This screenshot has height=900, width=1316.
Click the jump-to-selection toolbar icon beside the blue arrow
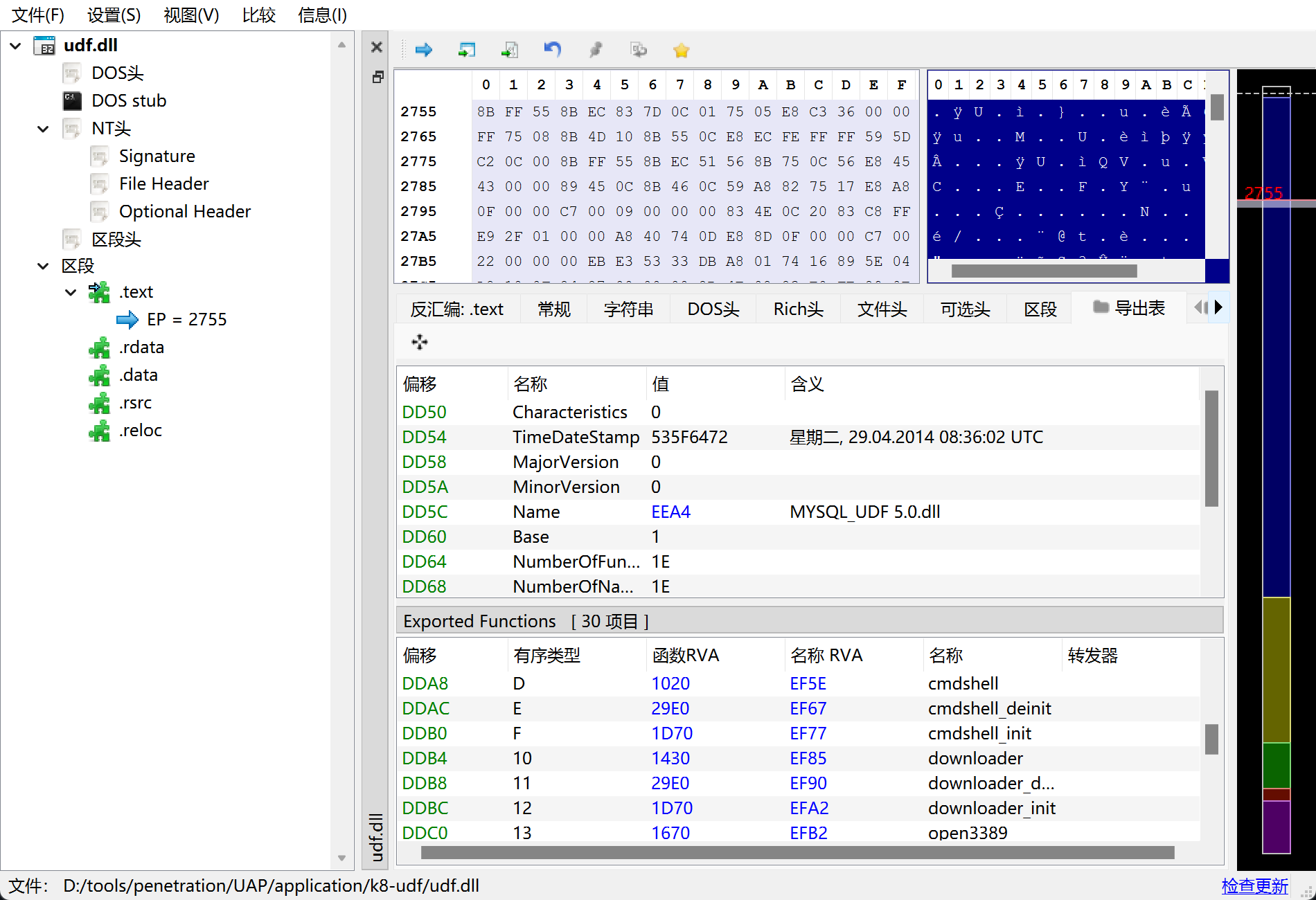pos(467,50)
